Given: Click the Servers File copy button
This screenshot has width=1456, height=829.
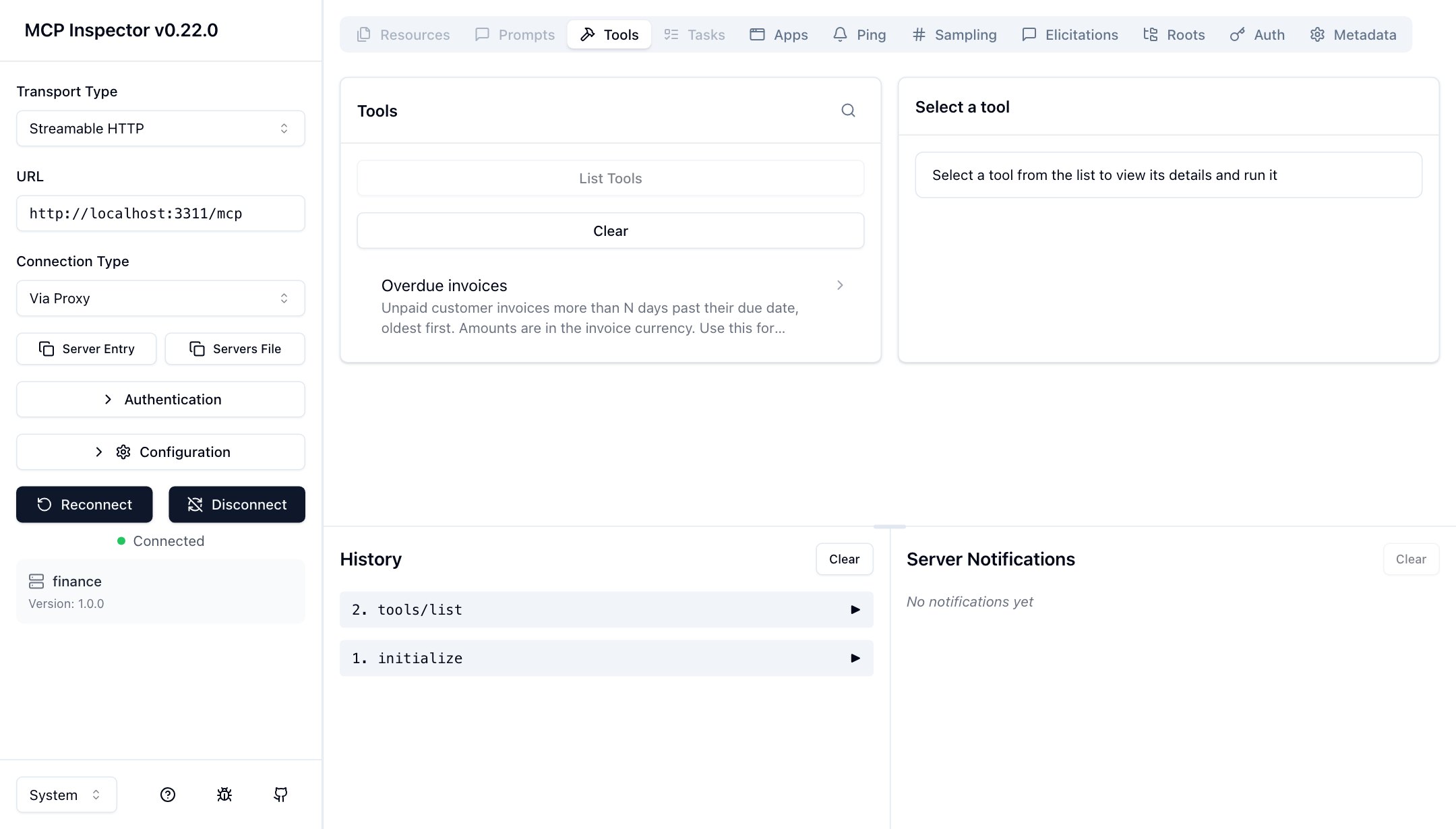Looking at the screenshot, I should tap(235, 348).
